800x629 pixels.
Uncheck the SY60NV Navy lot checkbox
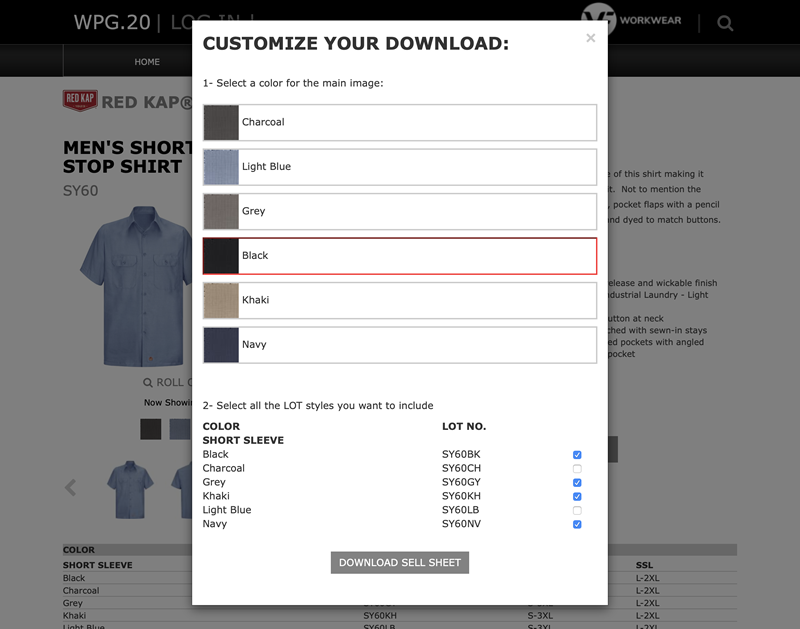(x=577, y=524)
